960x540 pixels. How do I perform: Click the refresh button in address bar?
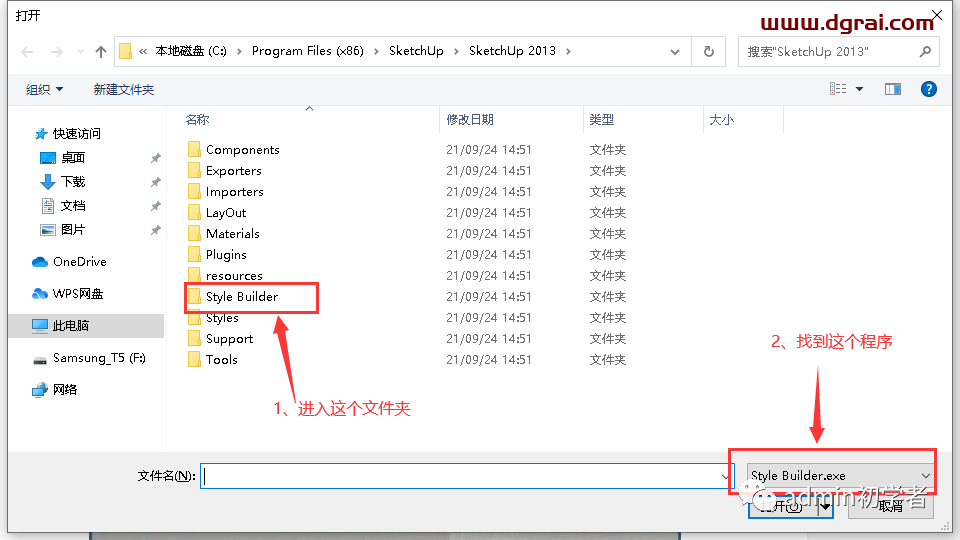709,51
